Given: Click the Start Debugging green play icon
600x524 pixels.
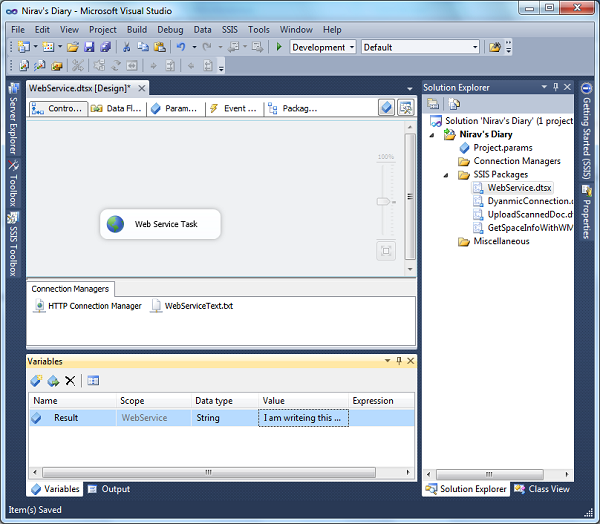Looking at the screenshot, I should (x=280, y=47).
